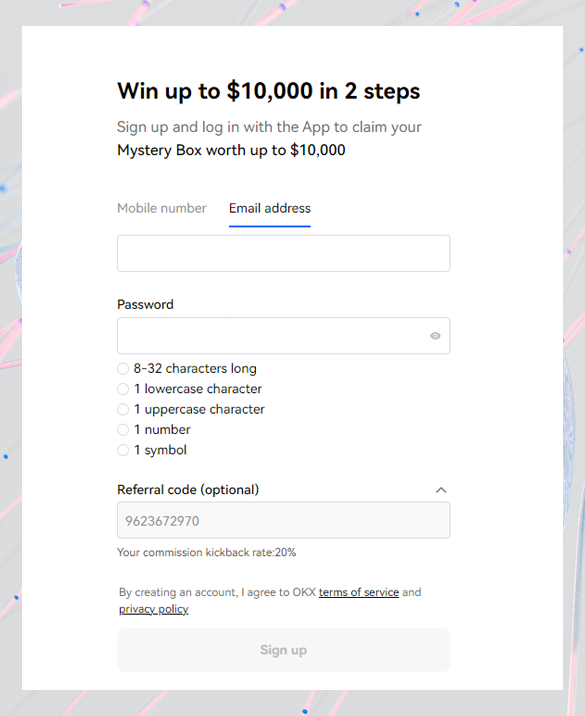
Task: Click the Win up to $10,000 heading
Action: [269, 91]
